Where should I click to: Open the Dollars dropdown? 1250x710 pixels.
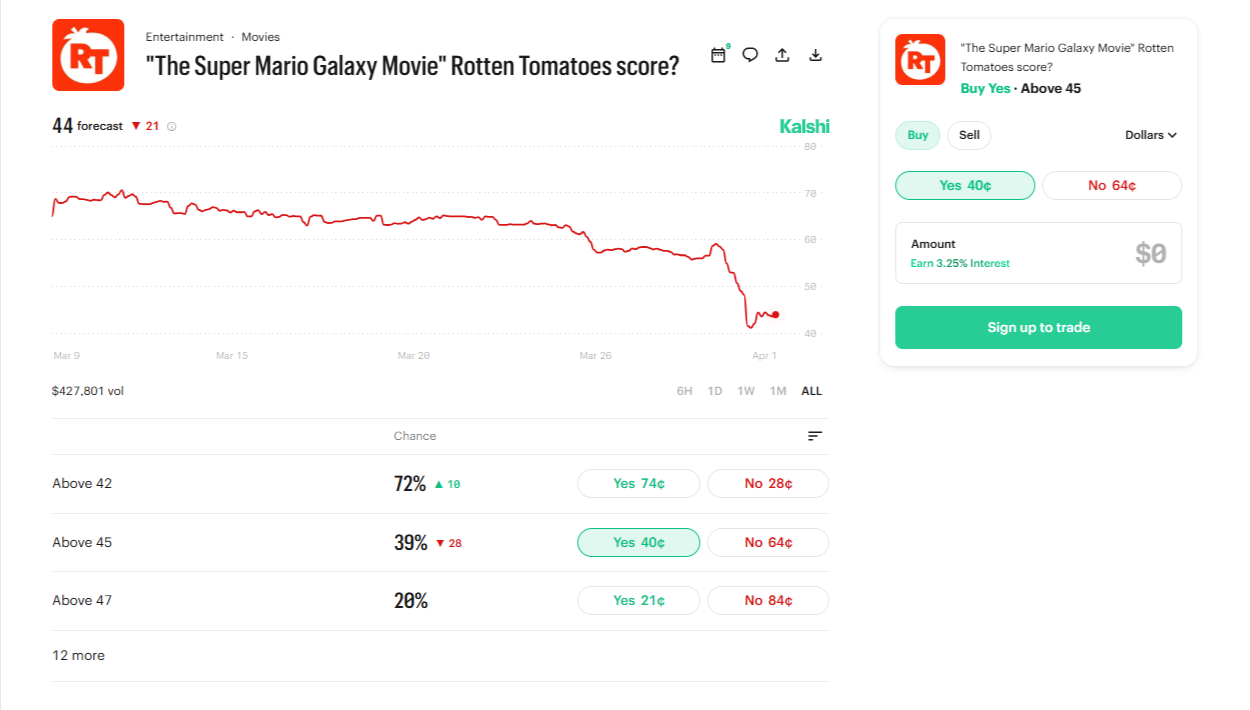click(x=1150, y=135)
